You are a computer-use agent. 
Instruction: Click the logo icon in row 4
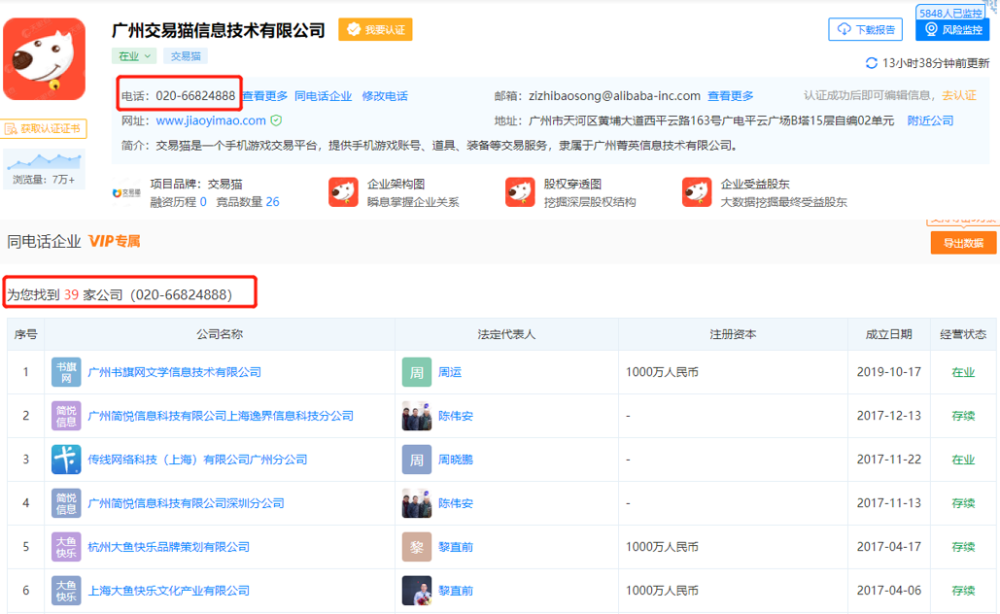pyautogui.click(x=66, y=503)
